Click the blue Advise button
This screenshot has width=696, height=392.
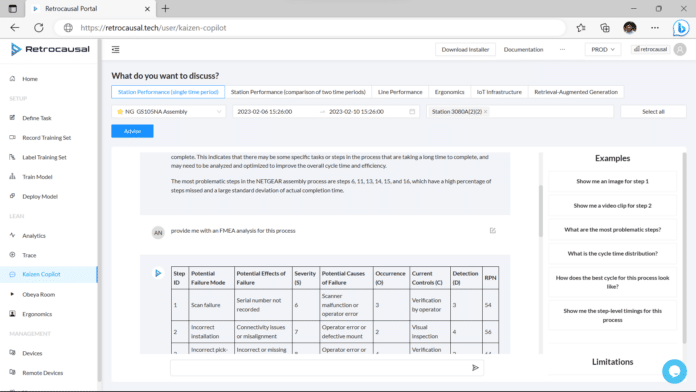132,131
